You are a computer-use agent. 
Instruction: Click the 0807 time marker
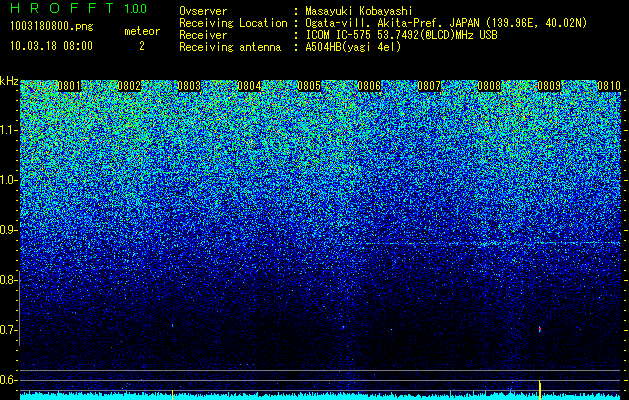coord(429,86)
